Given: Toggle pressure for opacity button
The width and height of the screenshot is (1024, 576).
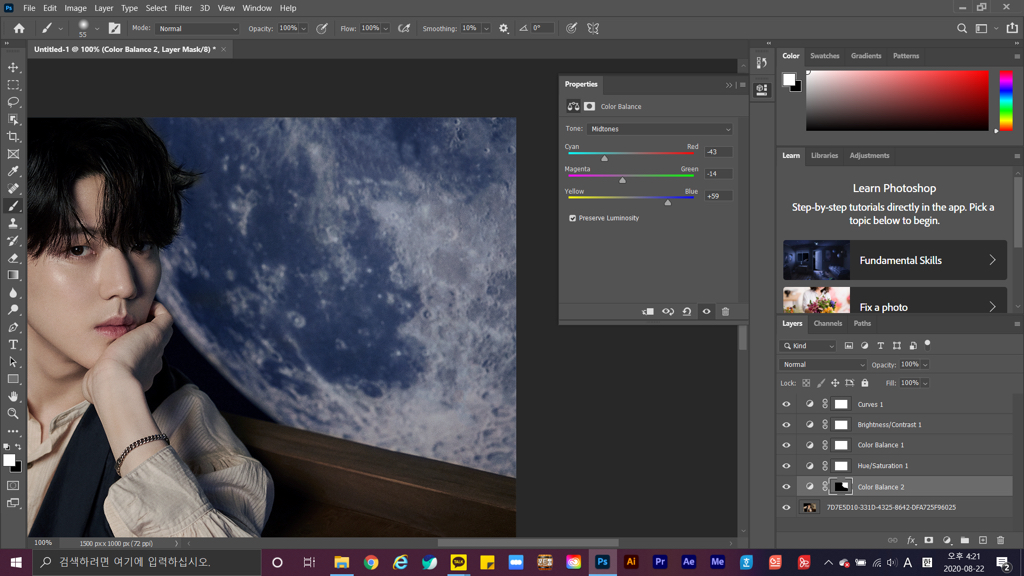Looking at the screenshot, I should [322, 28].
